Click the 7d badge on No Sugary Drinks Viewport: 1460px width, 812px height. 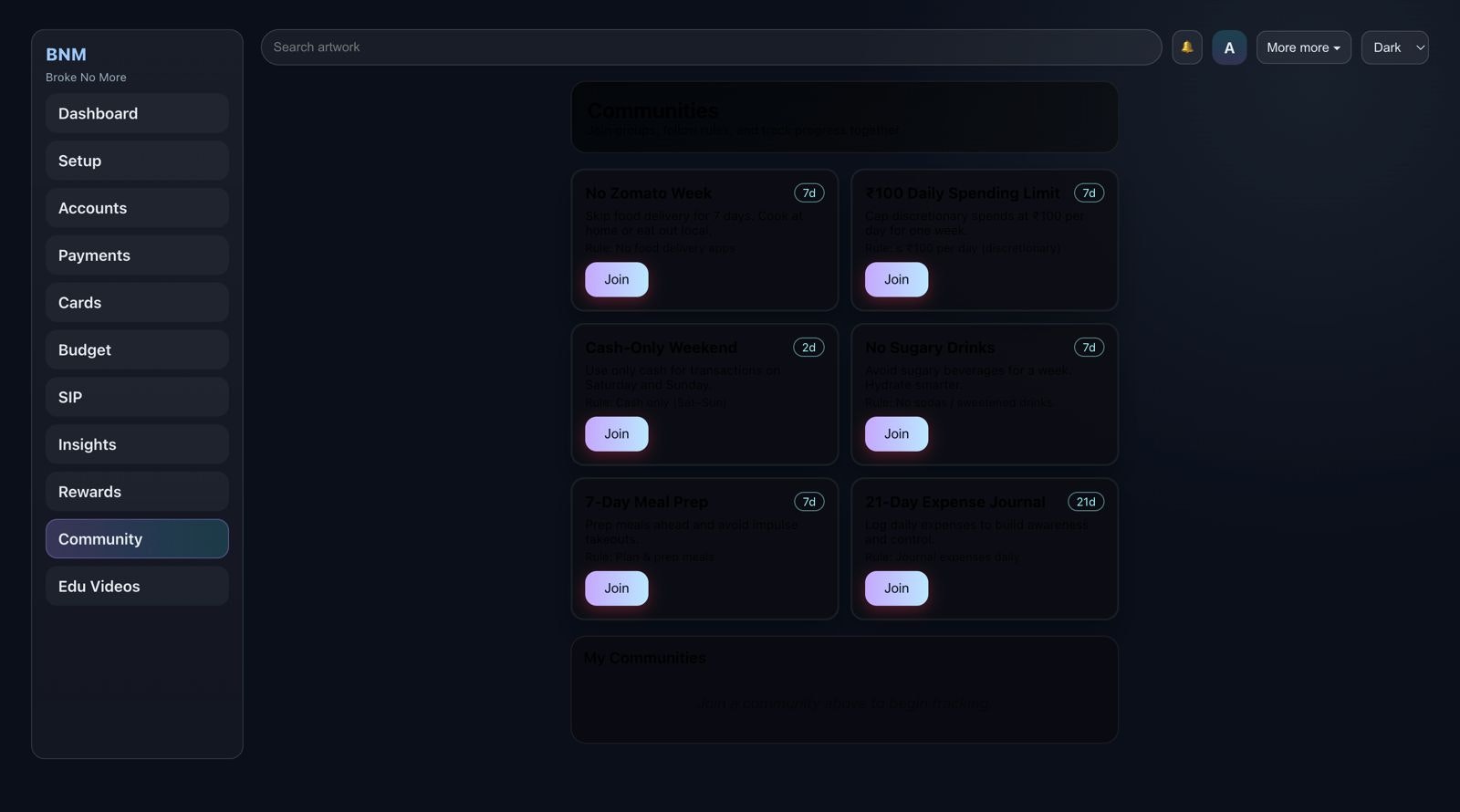pos(1089,348)
